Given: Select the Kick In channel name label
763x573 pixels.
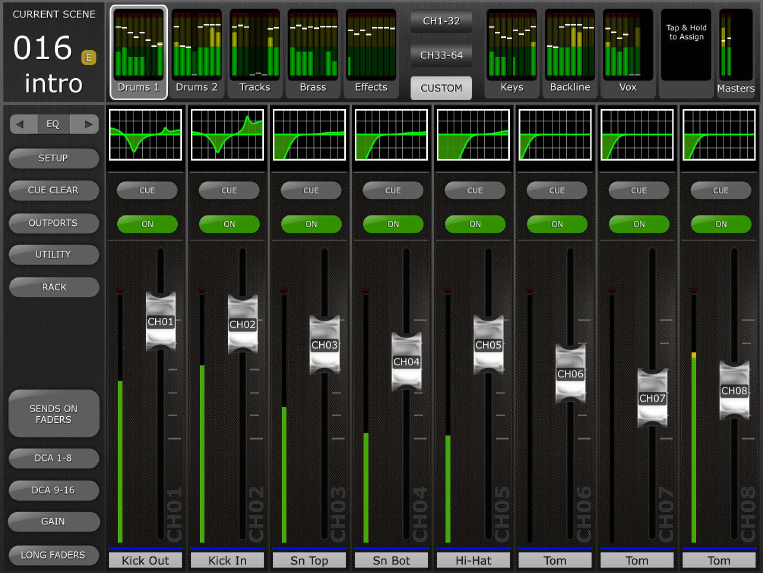Looking at the screenshot, I should 227,560.
